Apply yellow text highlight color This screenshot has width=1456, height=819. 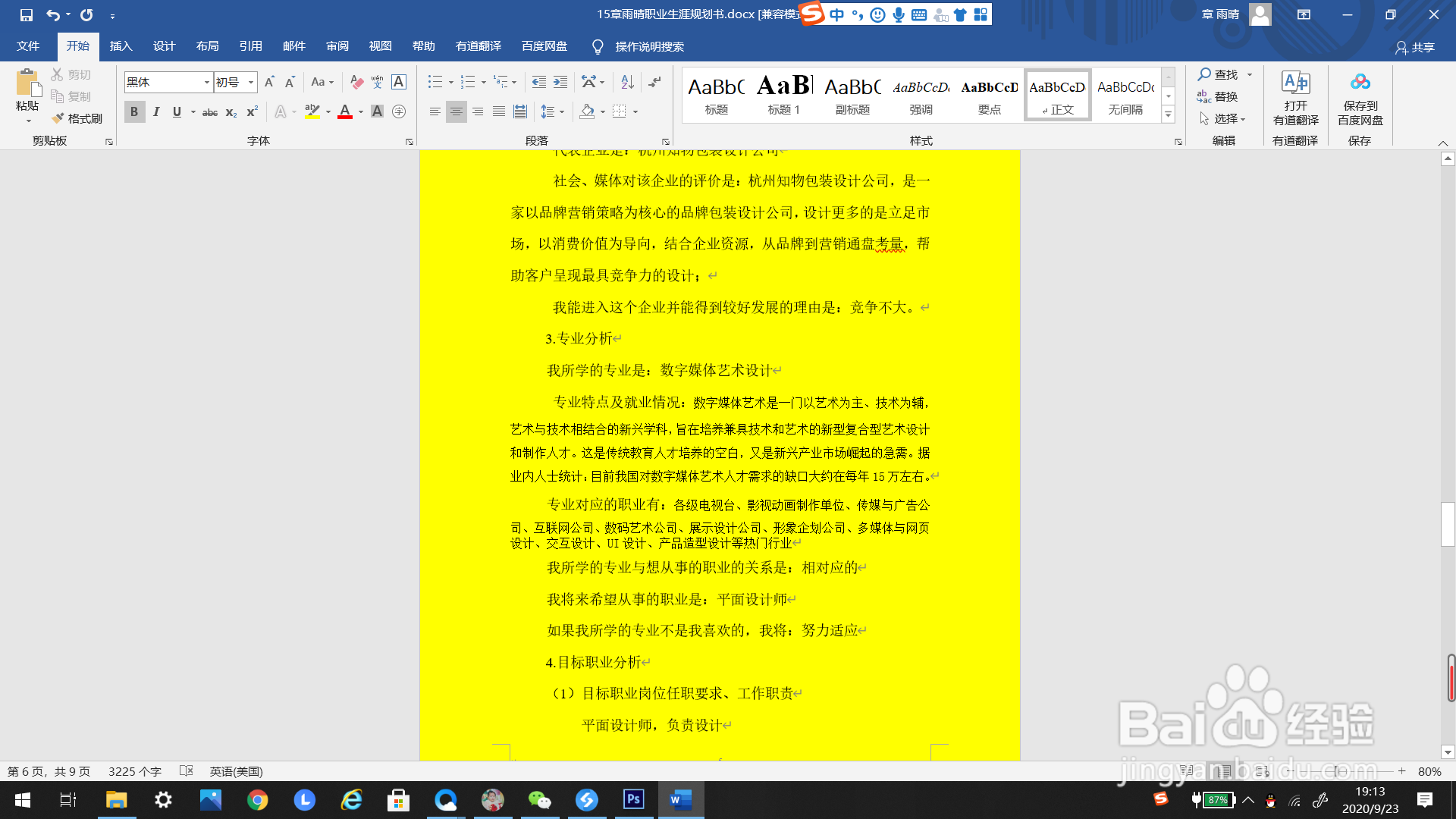click(312, 111)
